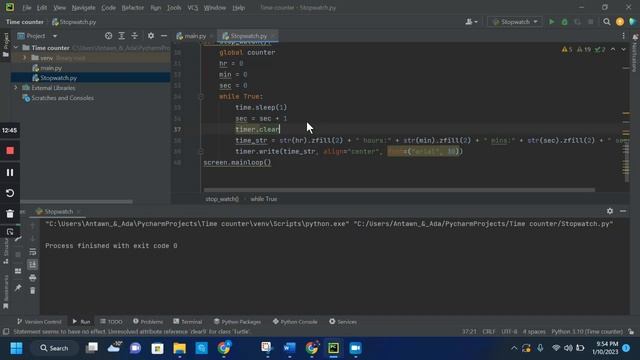Run the Stopwatch configuration with the green play icon

551,22
